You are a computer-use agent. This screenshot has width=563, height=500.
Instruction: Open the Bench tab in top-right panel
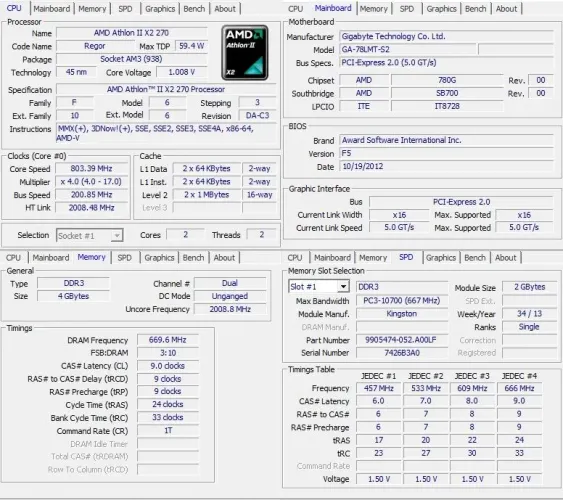point(475,9)
